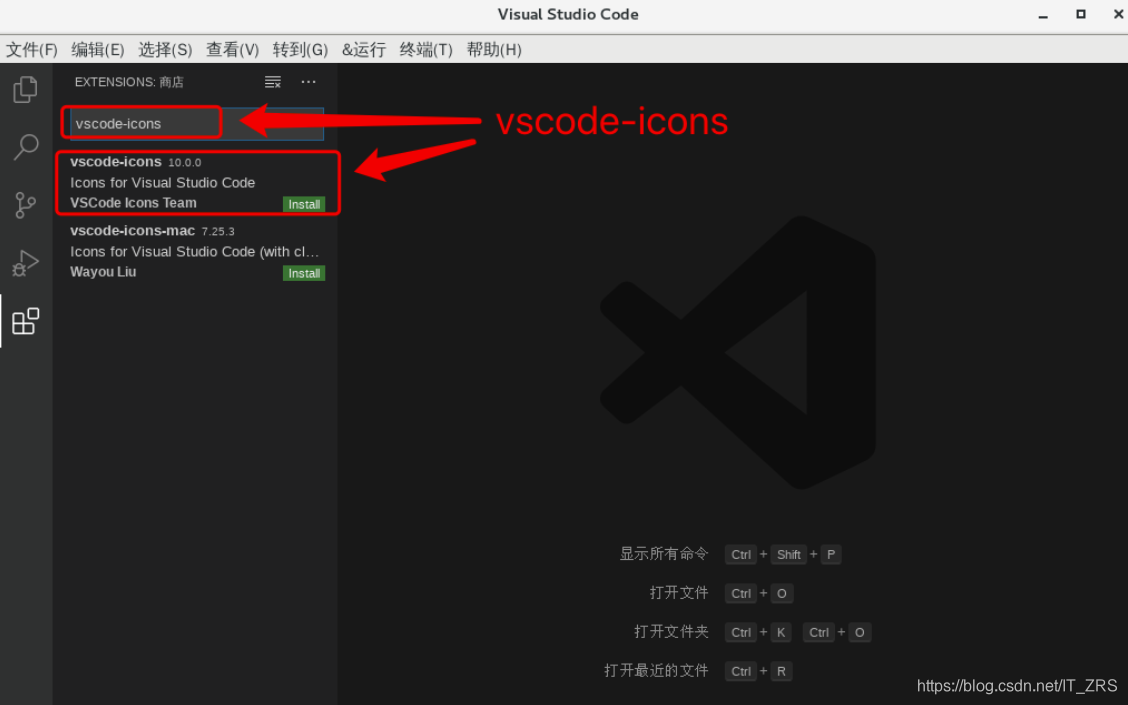The image size is (1128, 705).
Task: Open the 终端(T) menu
Action: coord(426,50)
